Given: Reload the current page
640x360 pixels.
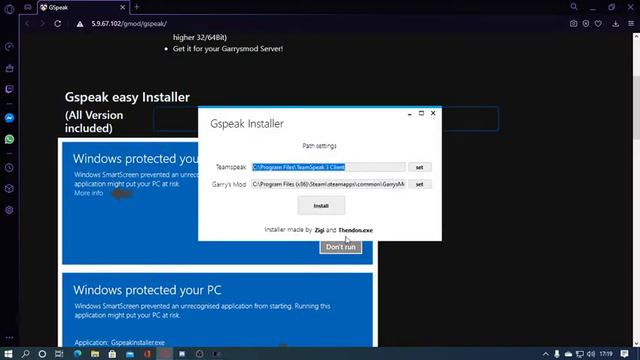Looking at the screenshot, I should (58, 24).
